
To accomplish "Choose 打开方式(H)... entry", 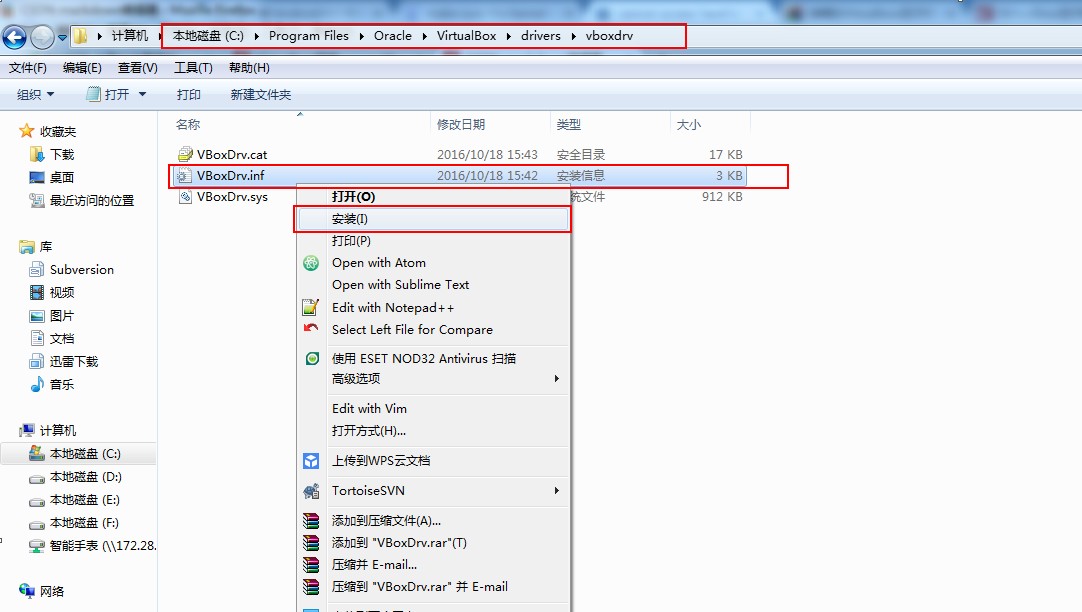I will point(433,431).
